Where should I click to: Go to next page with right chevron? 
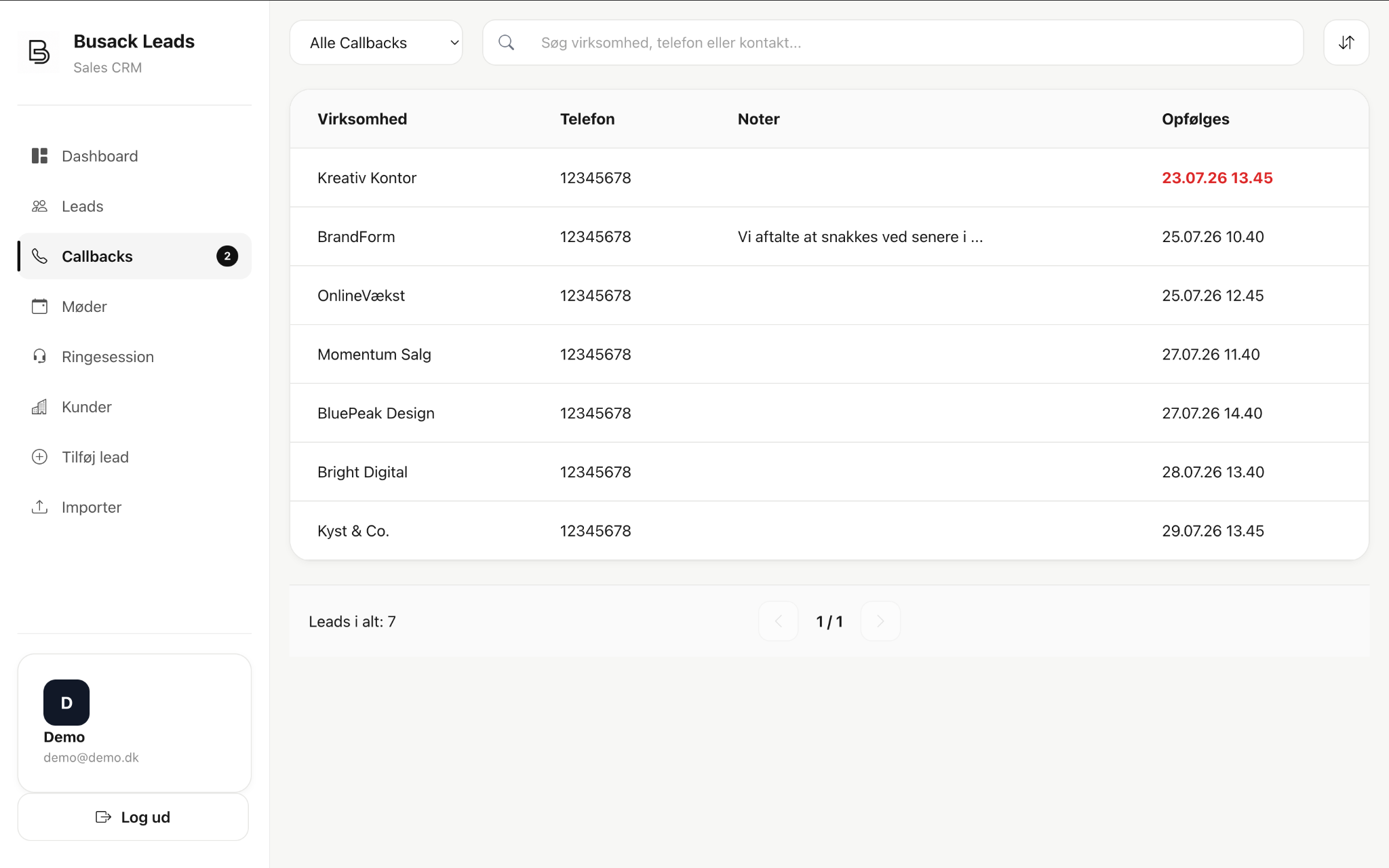point(880,621)
